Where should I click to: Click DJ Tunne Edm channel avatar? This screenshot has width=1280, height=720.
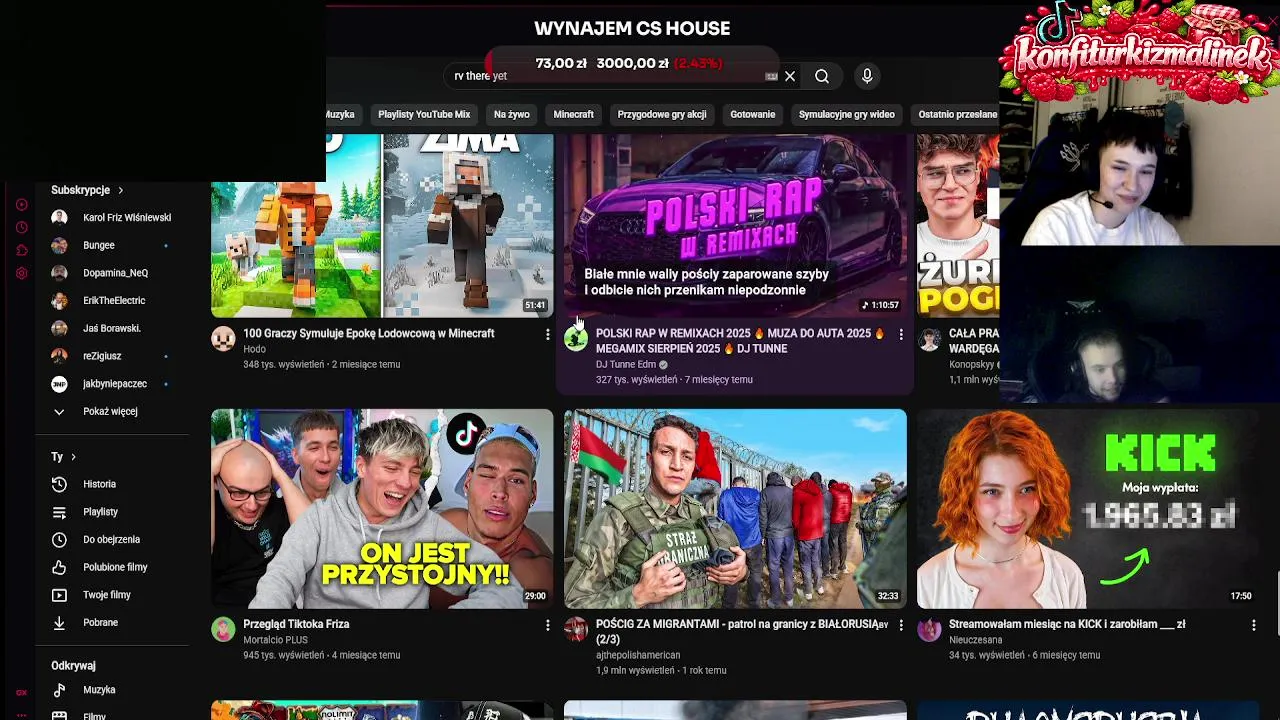pyautogui.click(x=576, y=339)
